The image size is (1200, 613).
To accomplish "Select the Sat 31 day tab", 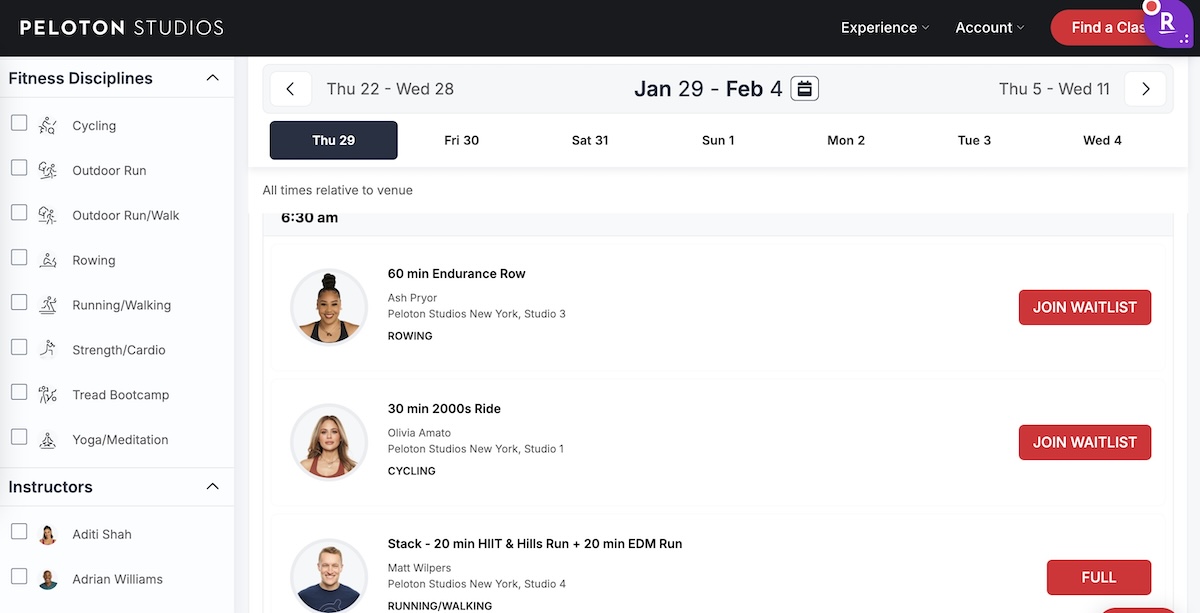I will pos(590,140).
